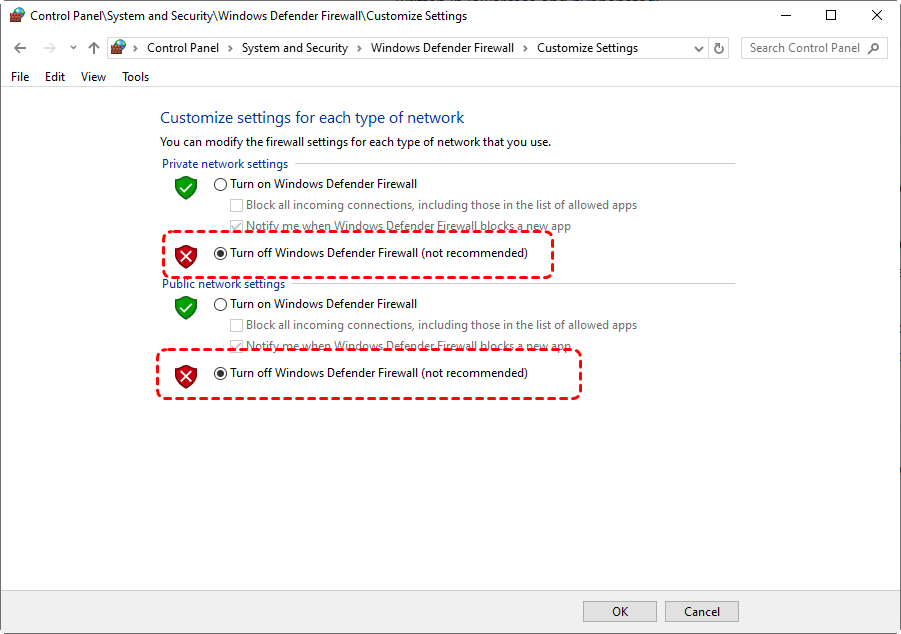Click the Back navigation arrow

coord(20,48)
